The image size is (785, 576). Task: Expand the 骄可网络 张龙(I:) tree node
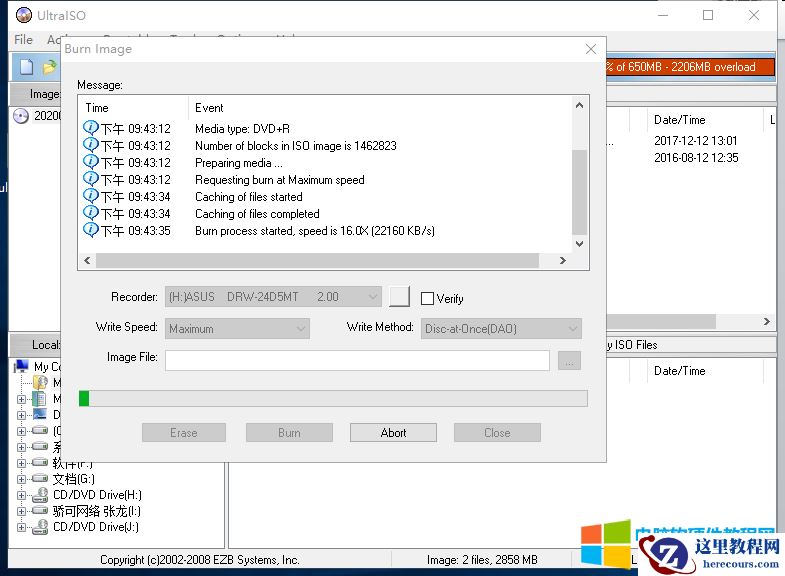[x=22, y=511]
